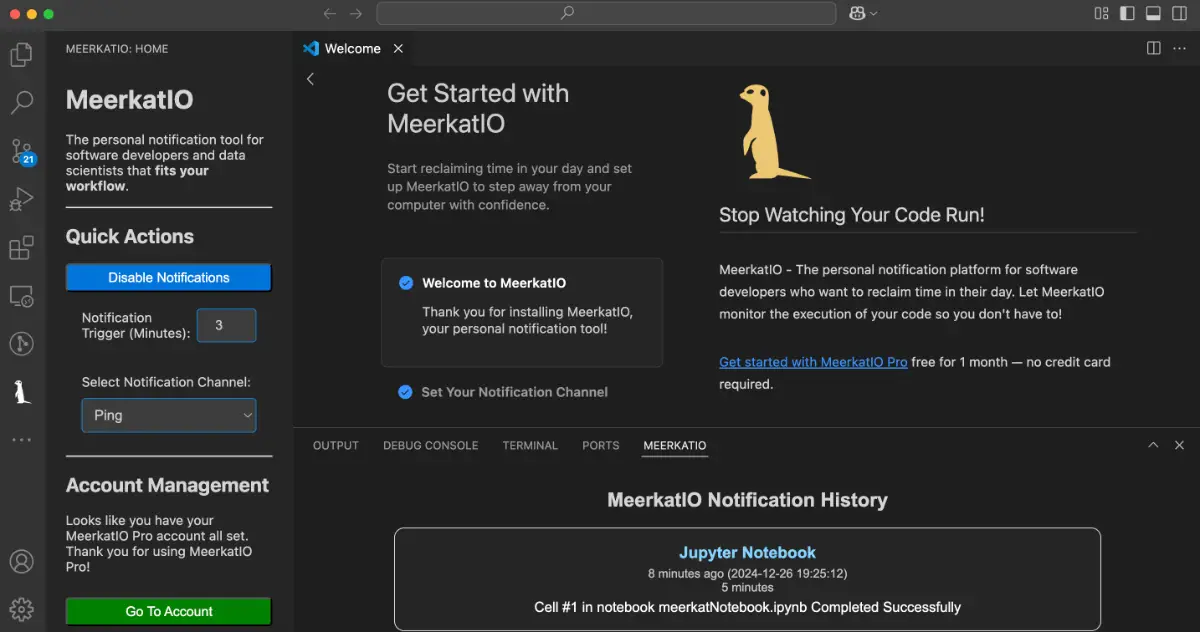This screenshot has height=632, width=1200.
Task: Open Source Control view showing 21 changes
Action: click(x=22, y=151)
